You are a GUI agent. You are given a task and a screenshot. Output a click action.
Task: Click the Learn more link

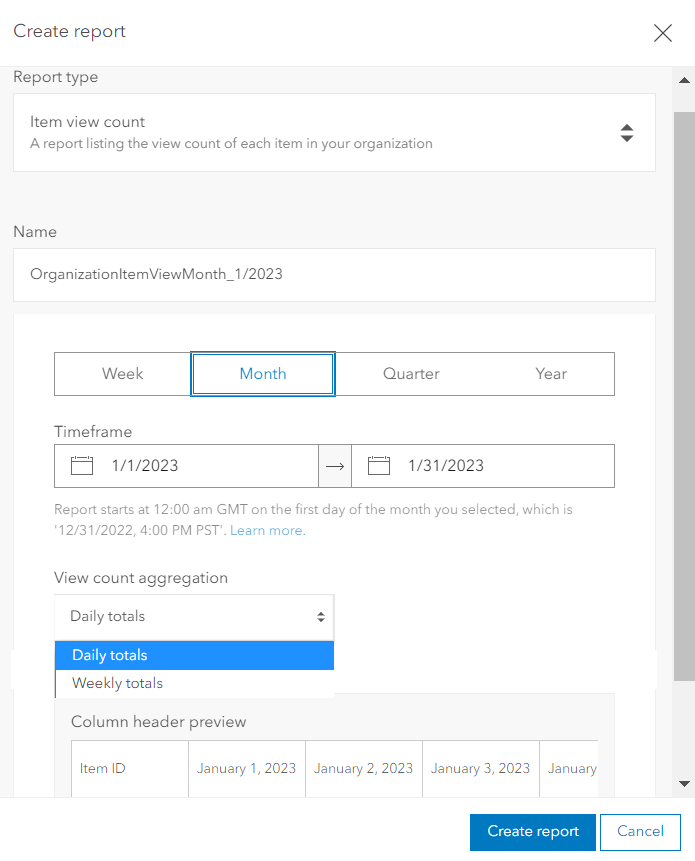coord(266,530)
